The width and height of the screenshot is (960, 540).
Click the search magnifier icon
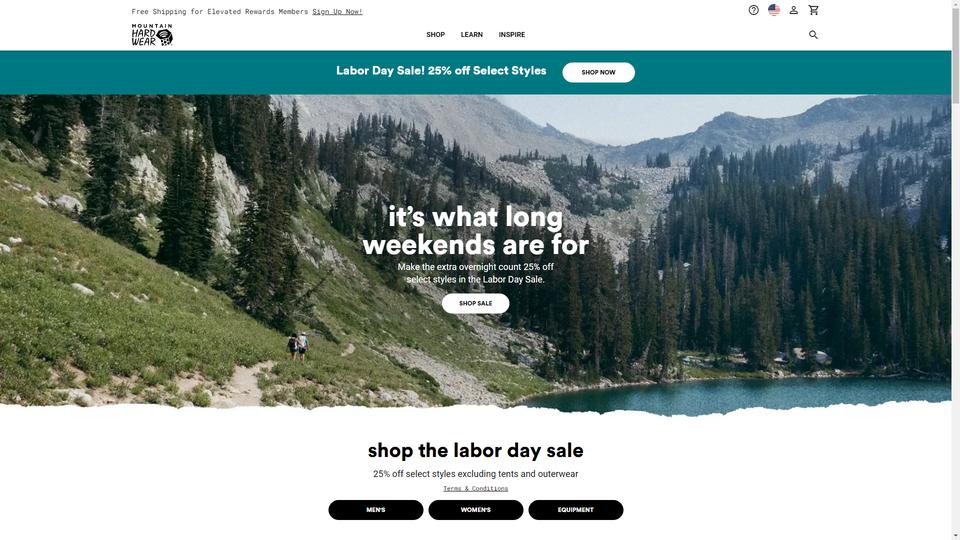(813, 35)
